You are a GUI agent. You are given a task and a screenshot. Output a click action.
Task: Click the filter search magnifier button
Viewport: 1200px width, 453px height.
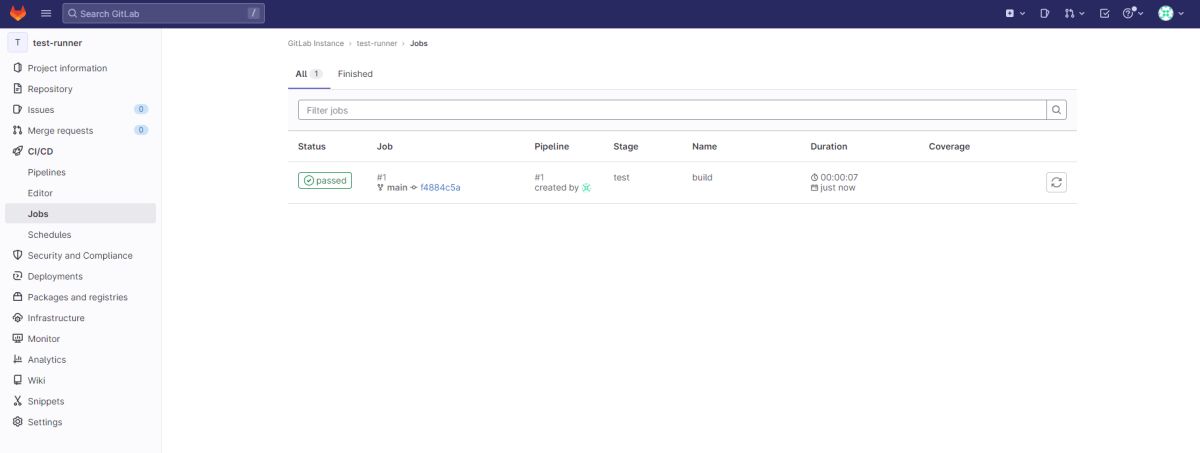pos(1056,110)
